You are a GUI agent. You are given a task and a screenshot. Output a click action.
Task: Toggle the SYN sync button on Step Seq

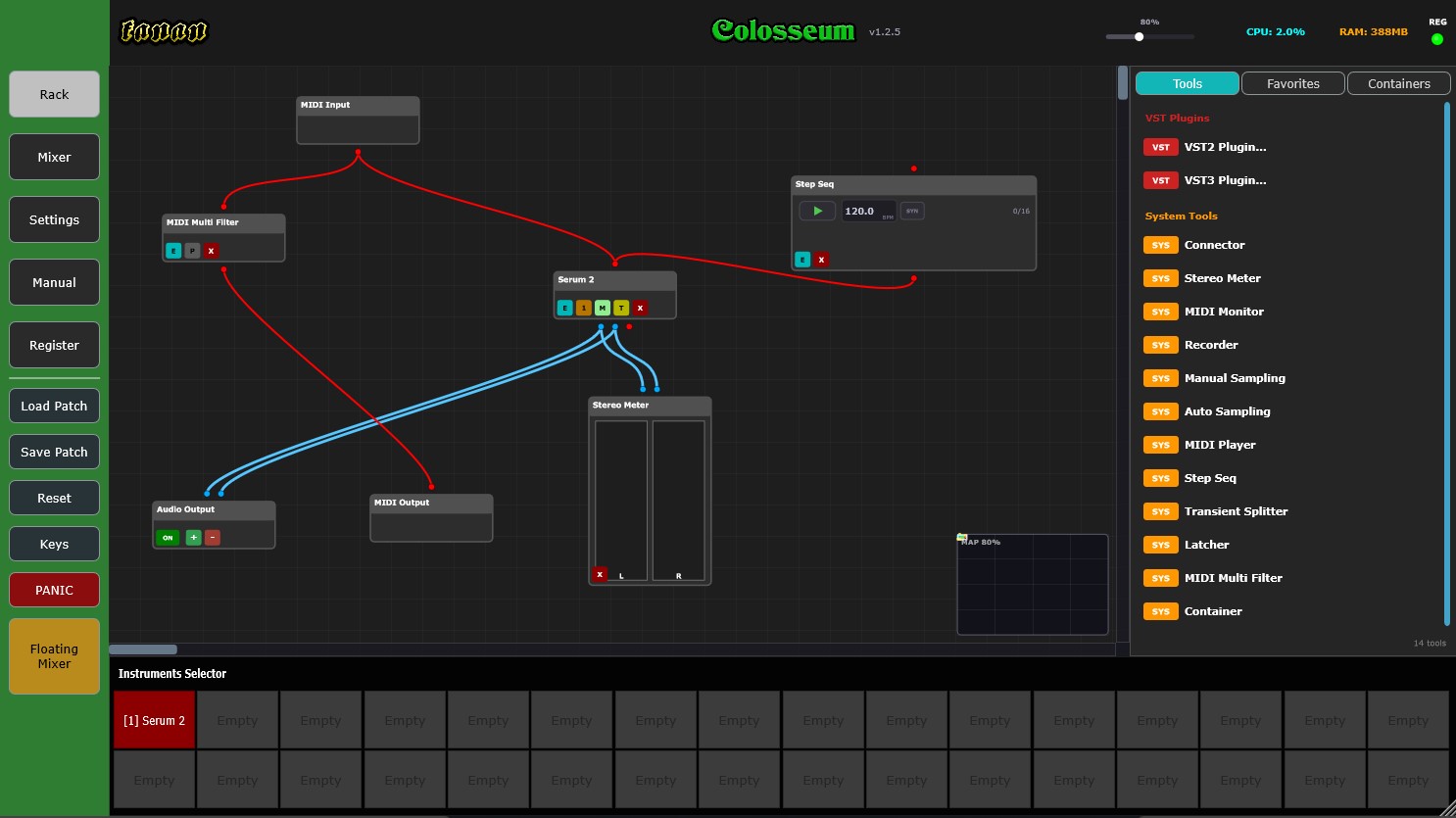click(912, 211)
